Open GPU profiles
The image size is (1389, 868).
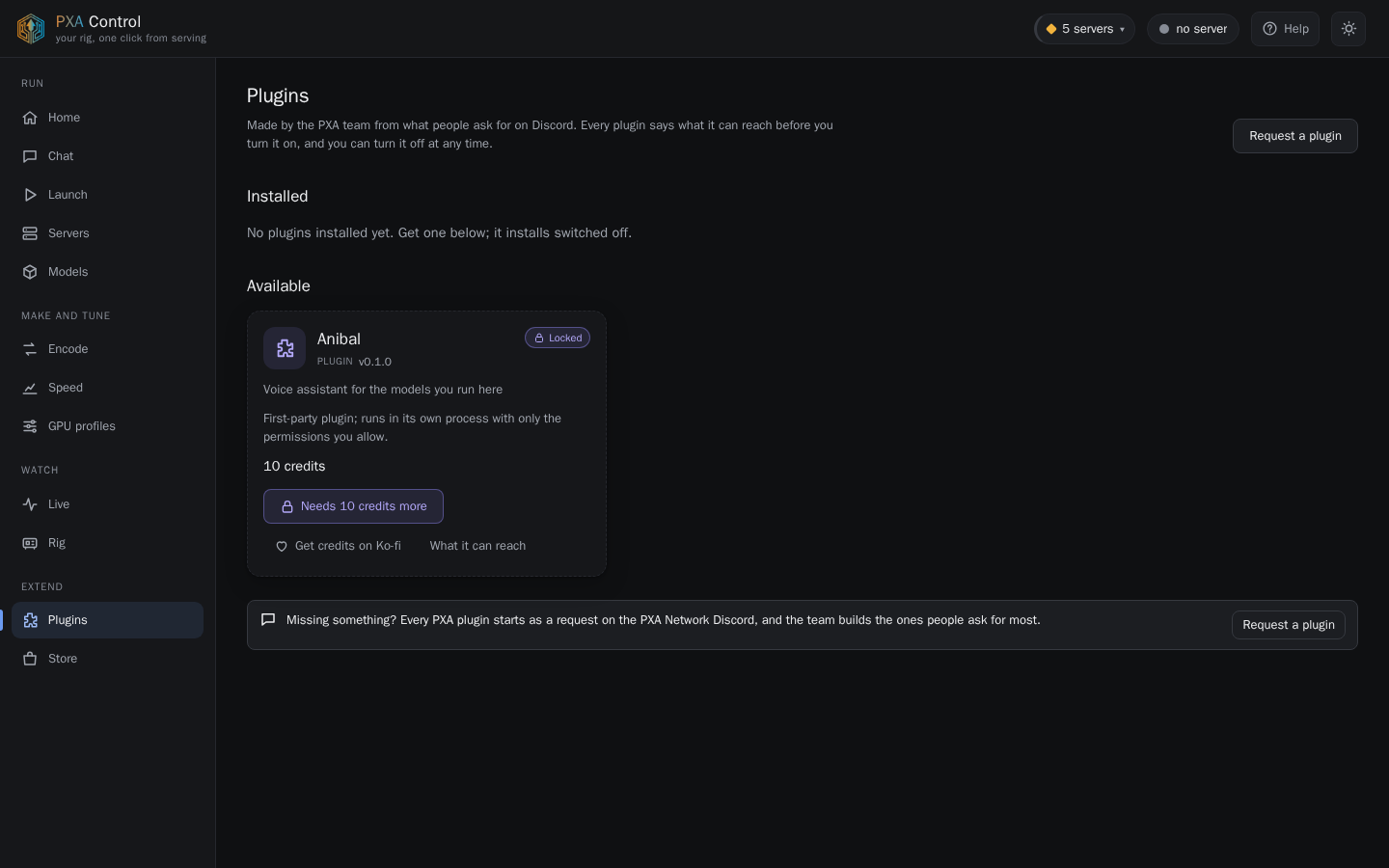107,426
